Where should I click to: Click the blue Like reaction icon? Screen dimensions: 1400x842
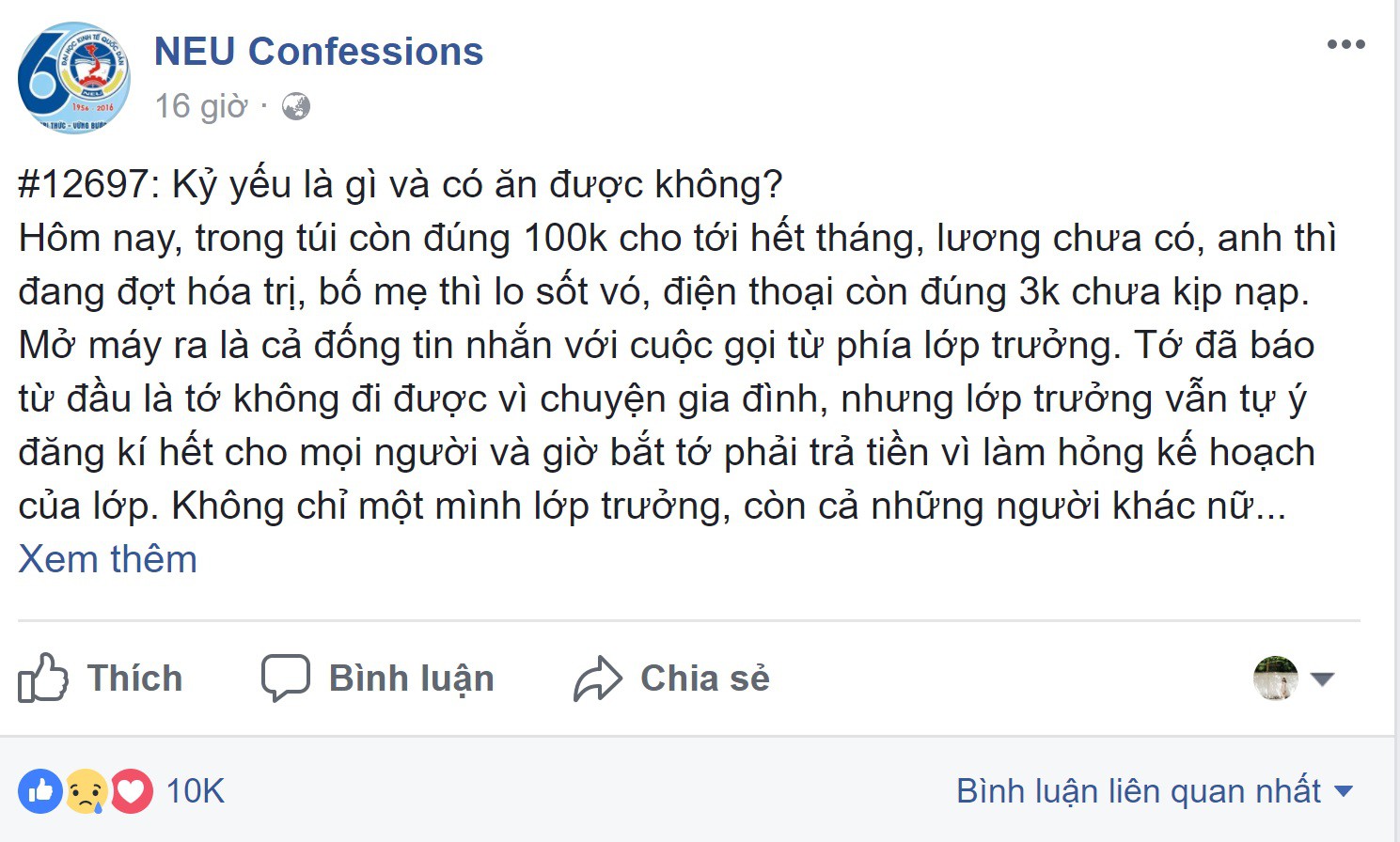click(39, 790)
